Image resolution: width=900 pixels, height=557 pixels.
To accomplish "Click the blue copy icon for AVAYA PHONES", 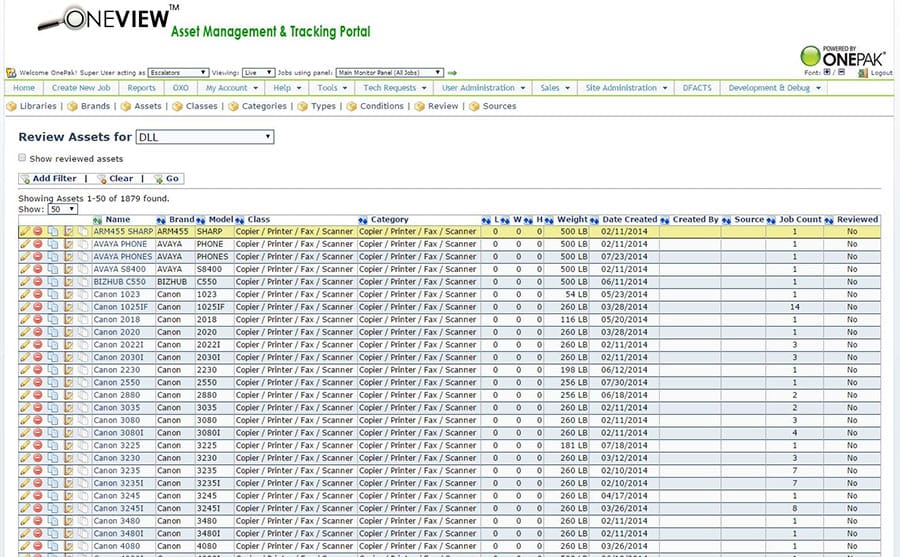I will [53, 257].
